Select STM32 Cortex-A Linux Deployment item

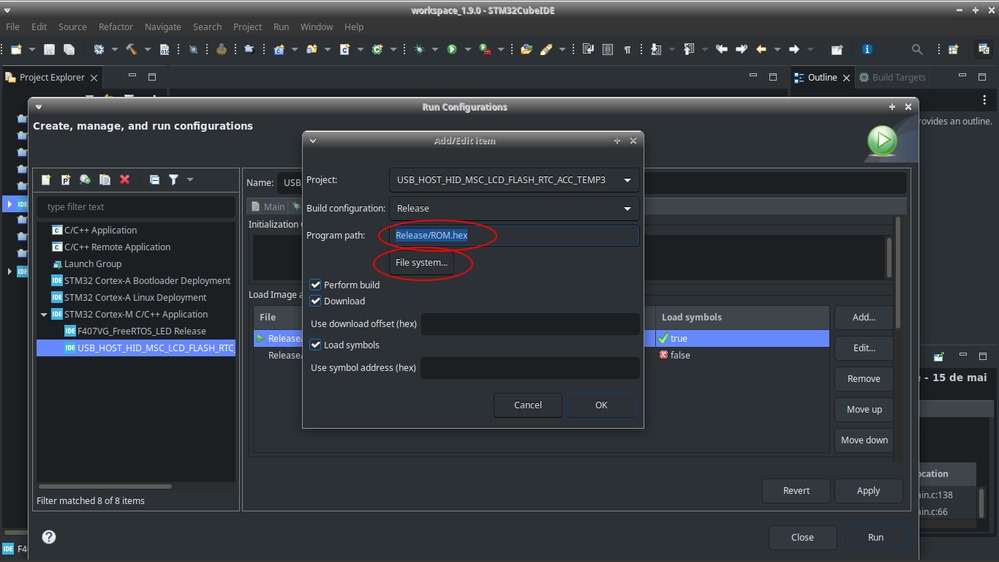point(129,298)
